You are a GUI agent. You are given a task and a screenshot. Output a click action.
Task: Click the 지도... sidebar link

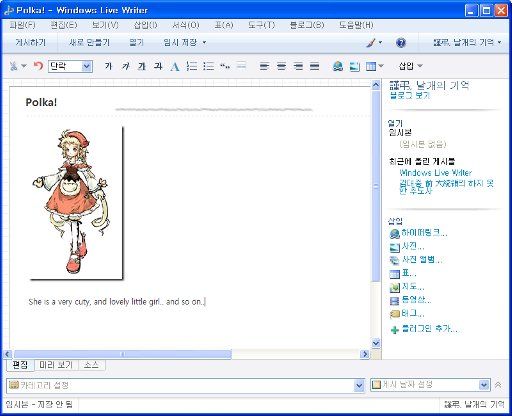click(x=413, y=287)
